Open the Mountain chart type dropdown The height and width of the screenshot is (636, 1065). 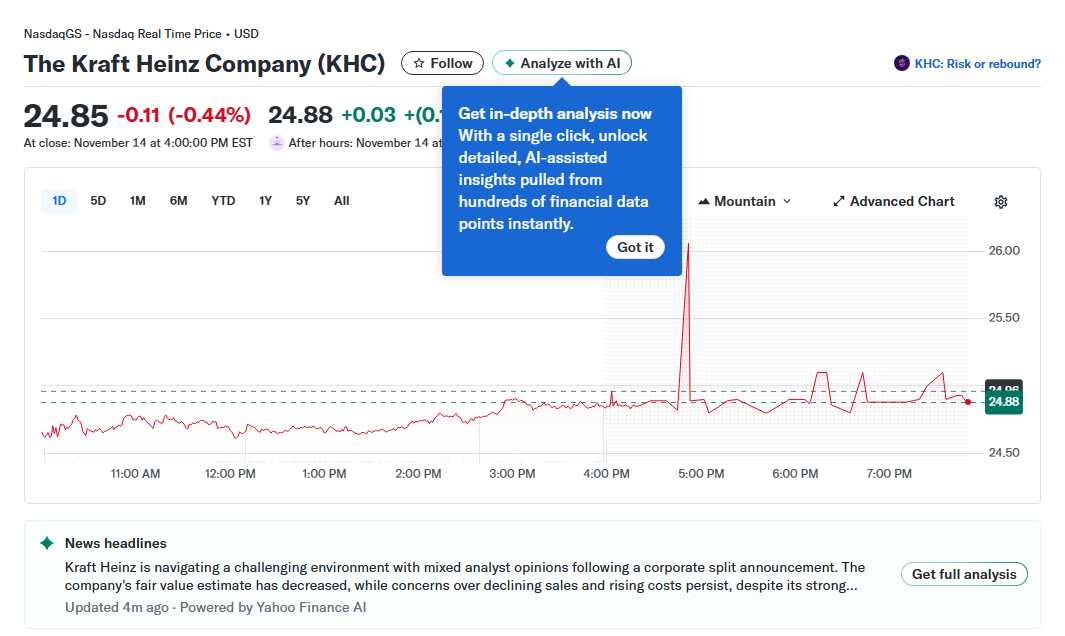pyautogui.click(x=745, y=201)
